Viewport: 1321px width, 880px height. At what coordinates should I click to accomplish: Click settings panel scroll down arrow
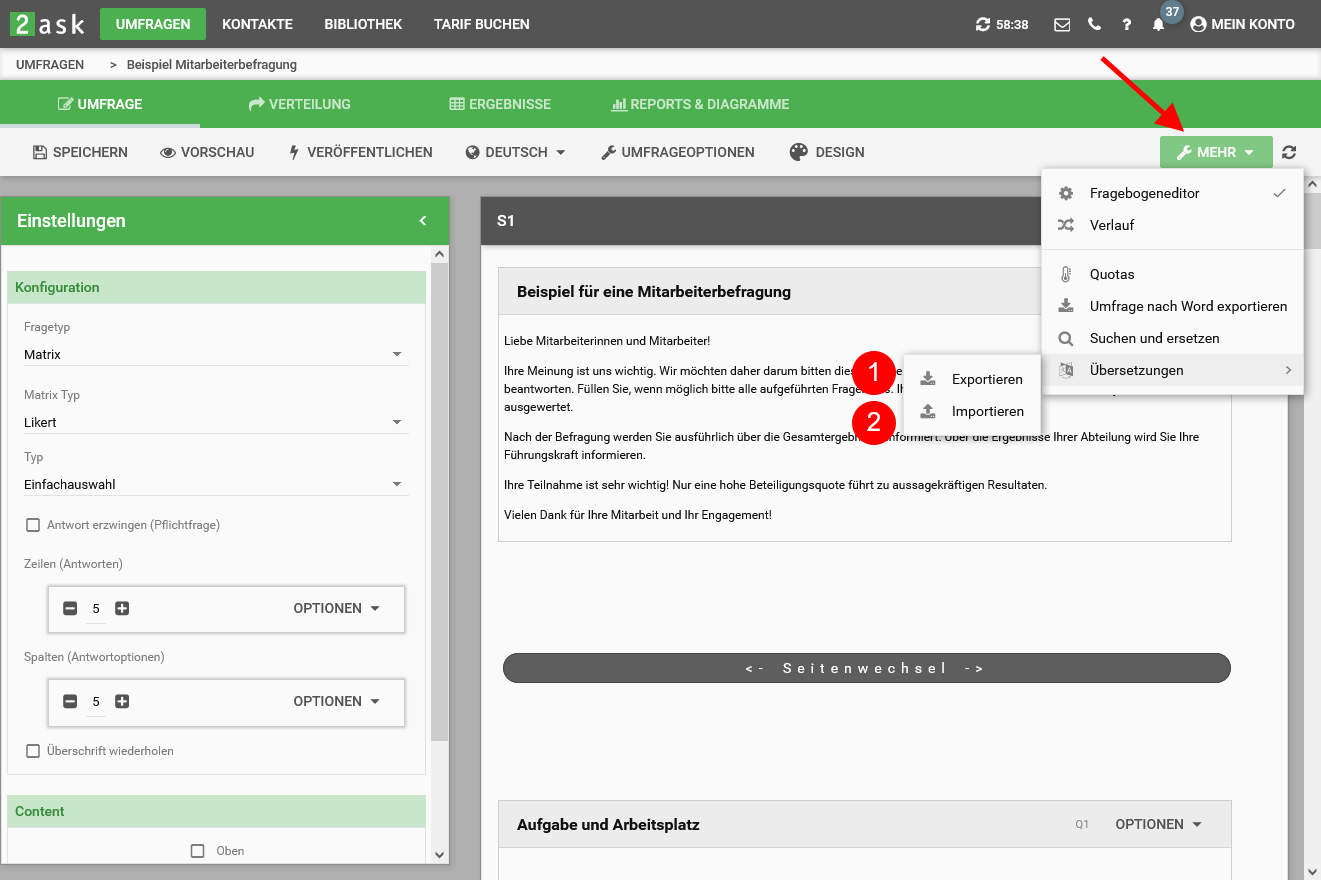click(x=439, y=854)
